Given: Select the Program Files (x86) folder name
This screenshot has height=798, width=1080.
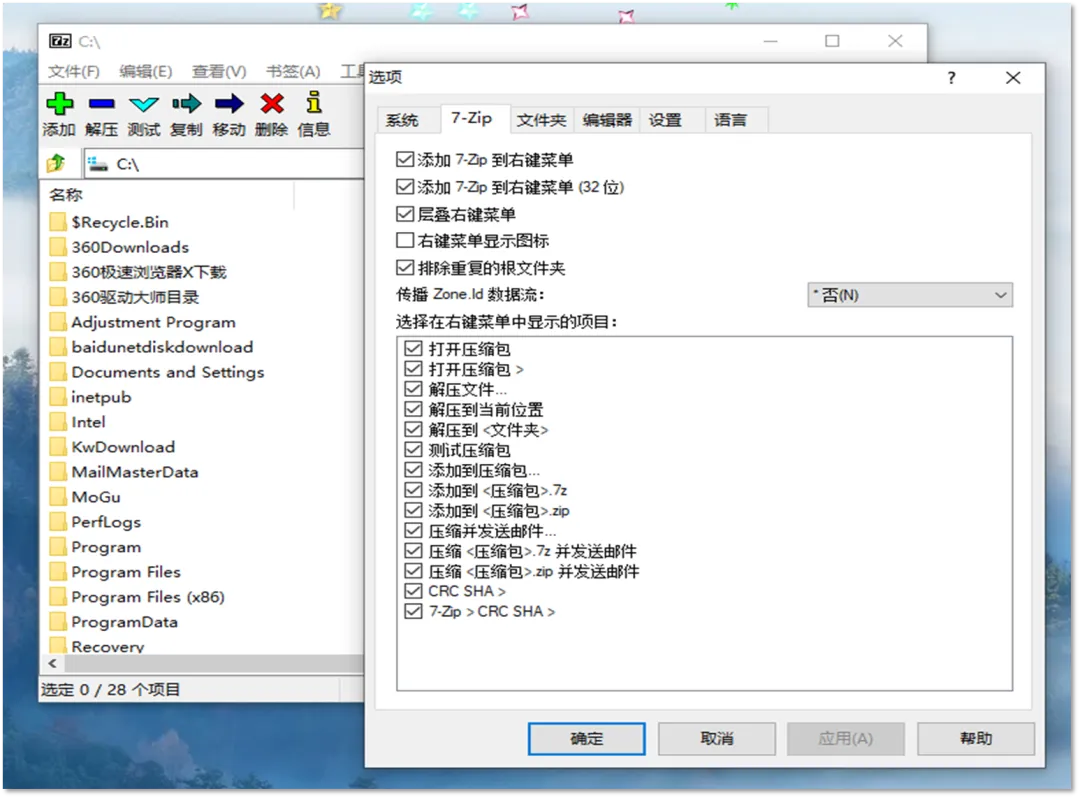Looking at the screenshot, I should point(148,597).
